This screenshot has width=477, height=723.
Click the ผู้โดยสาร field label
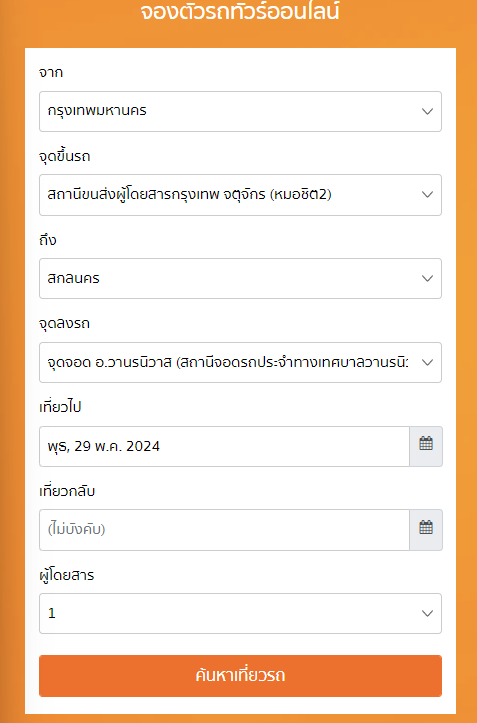point(66,575)
